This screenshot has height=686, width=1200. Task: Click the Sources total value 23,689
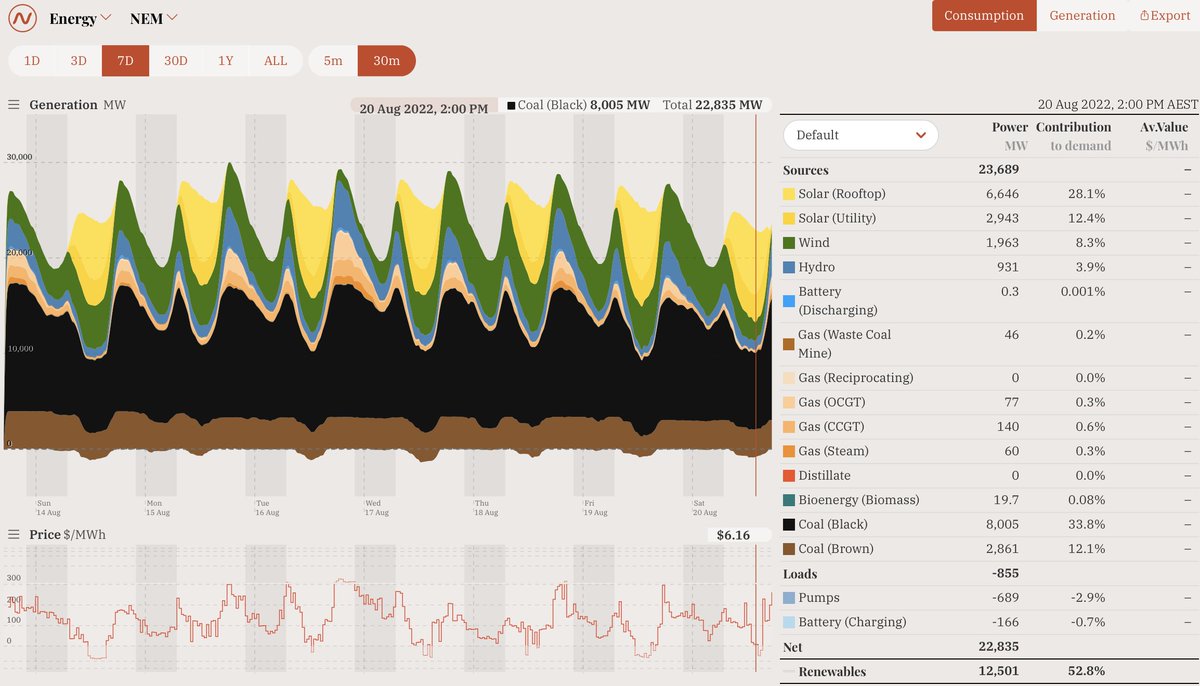pyautogui.click(x=998, y=170)
